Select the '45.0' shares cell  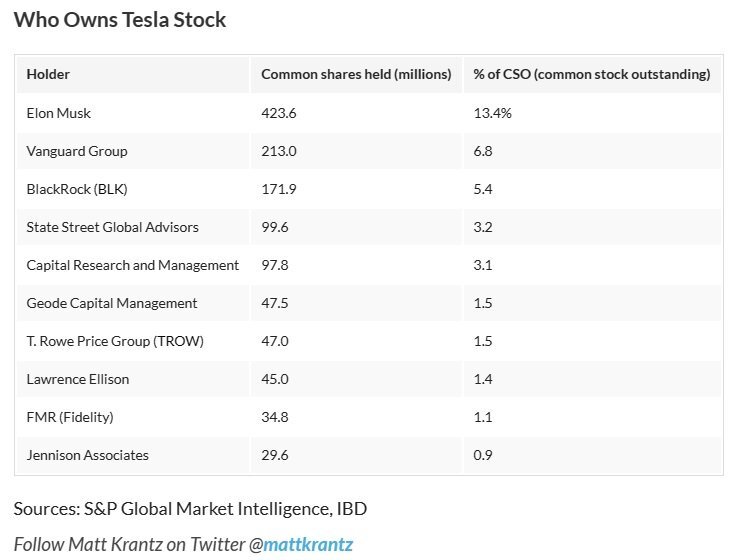point(356,378)
